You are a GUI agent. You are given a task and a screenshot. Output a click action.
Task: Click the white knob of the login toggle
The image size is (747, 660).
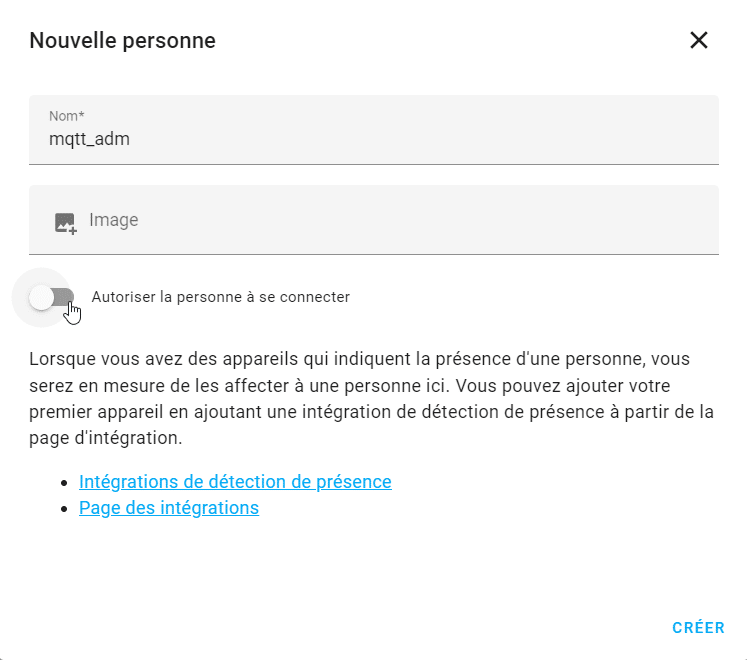(x=41, y=297)
